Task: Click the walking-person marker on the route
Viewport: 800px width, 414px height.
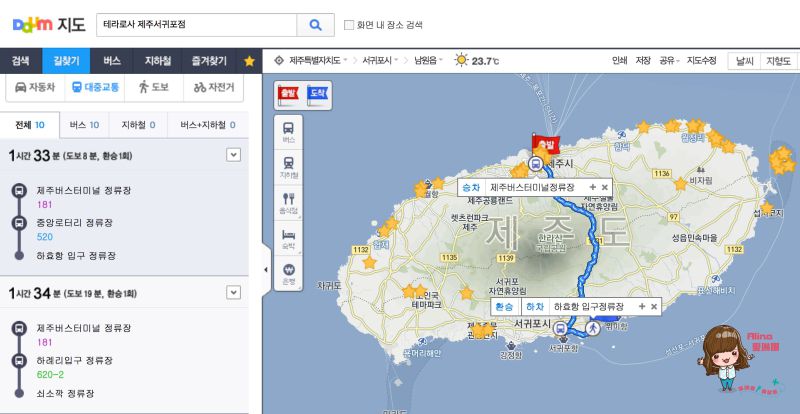Action: coord(593,328)
